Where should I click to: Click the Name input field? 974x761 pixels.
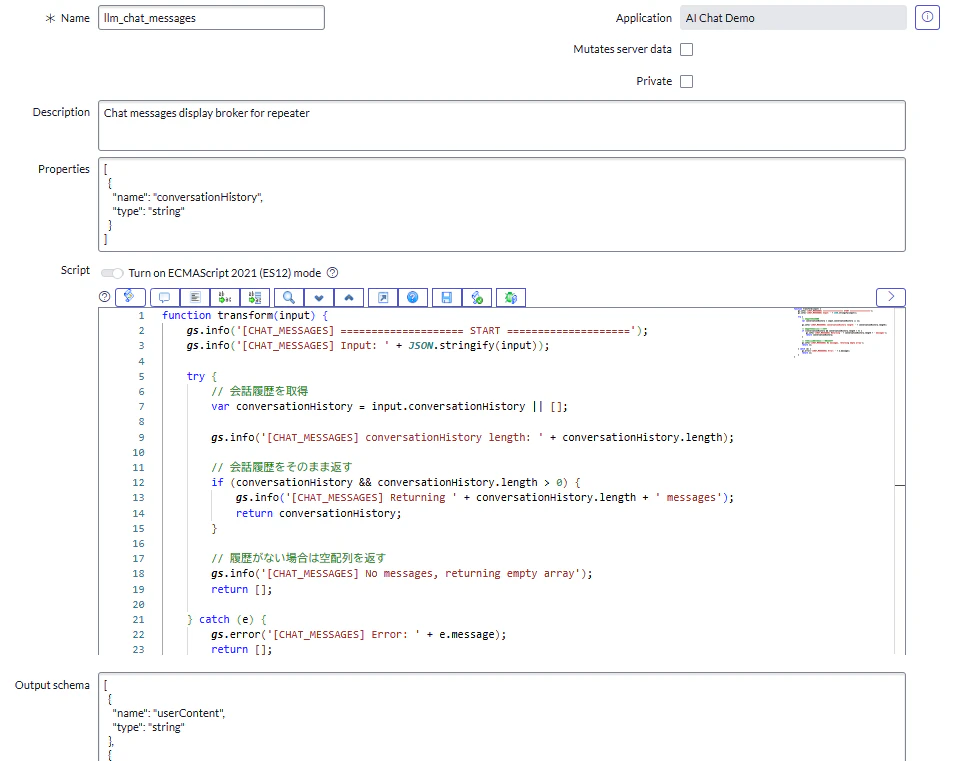pyautogui.click(x=211, y=18)
